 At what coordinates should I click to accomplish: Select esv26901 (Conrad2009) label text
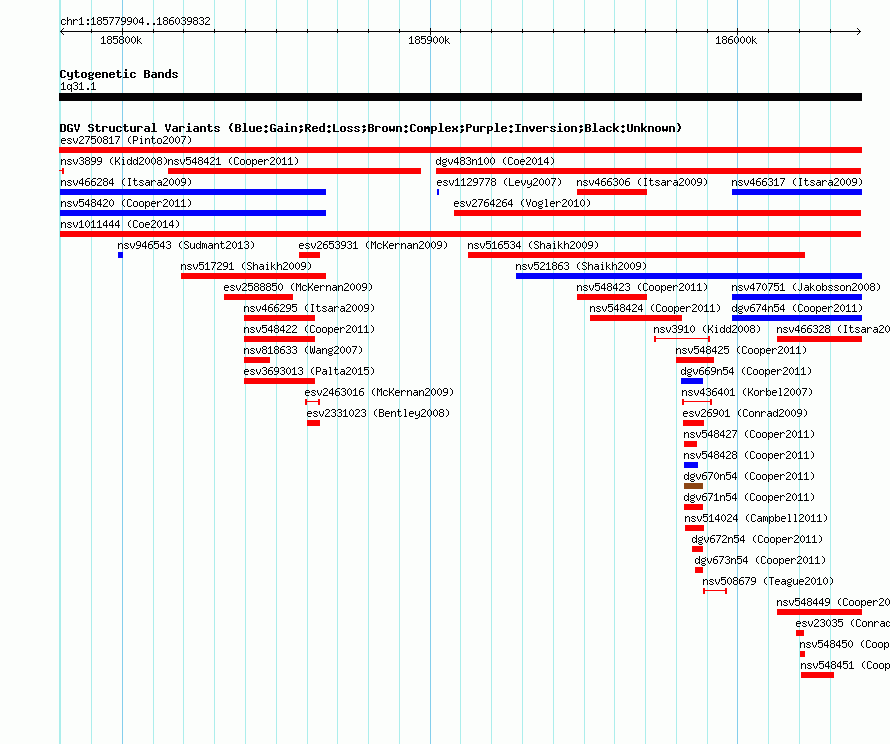click(745, 413)
